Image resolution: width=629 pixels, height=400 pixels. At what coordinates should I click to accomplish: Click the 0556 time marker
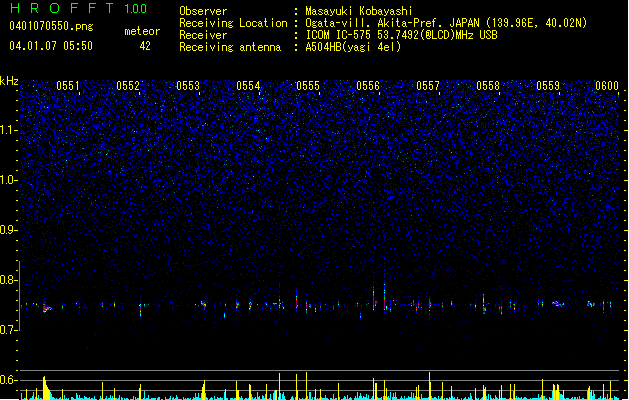[x=368, y=86]
